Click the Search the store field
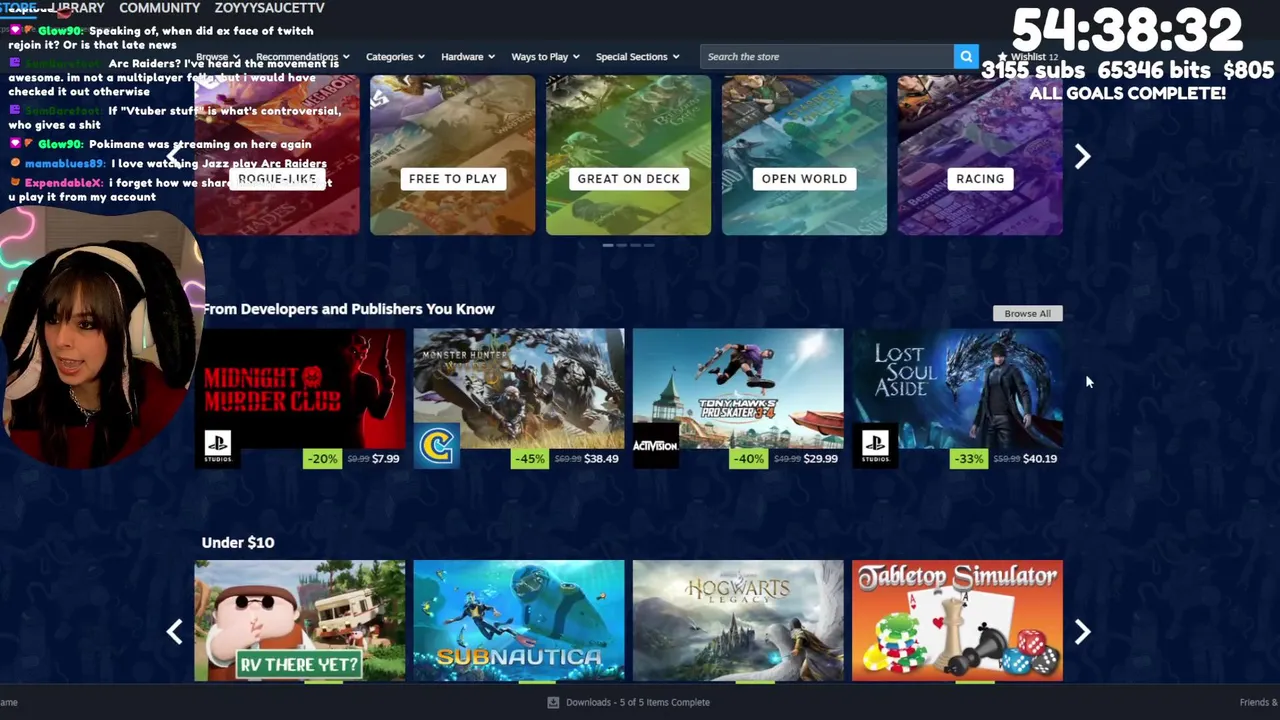This screenshot has height=720, width=1280. click(x=827, y=57)
